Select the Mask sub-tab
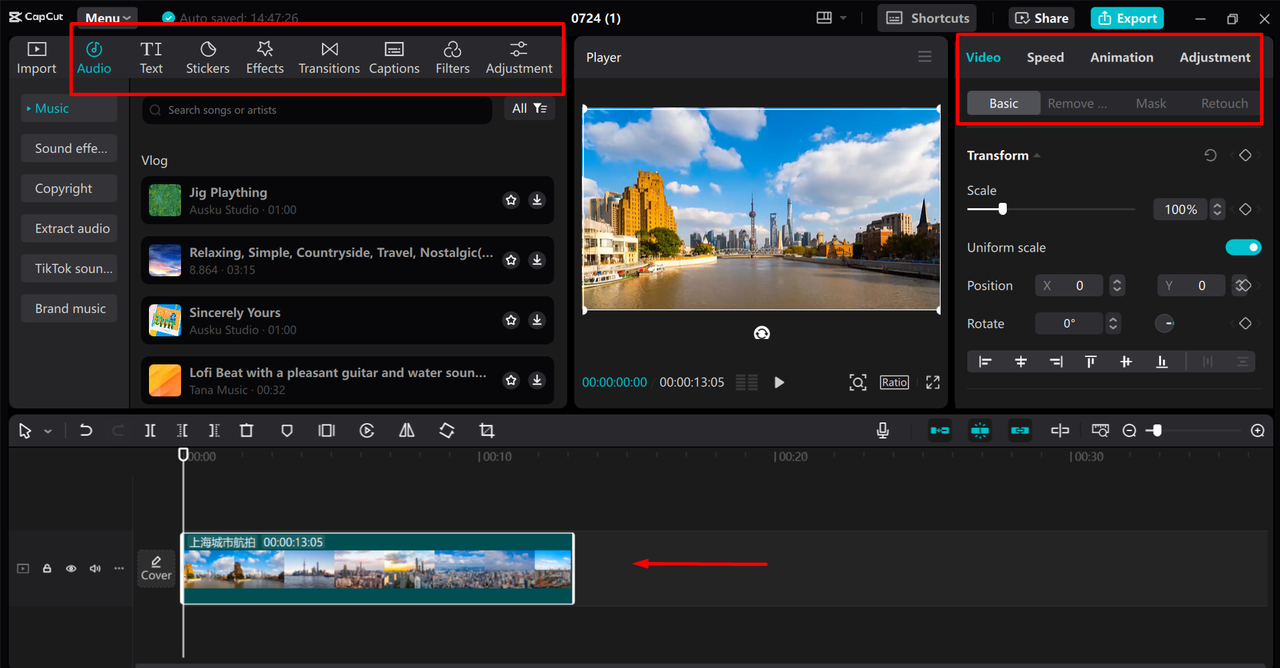 (x=1151, y=103)
